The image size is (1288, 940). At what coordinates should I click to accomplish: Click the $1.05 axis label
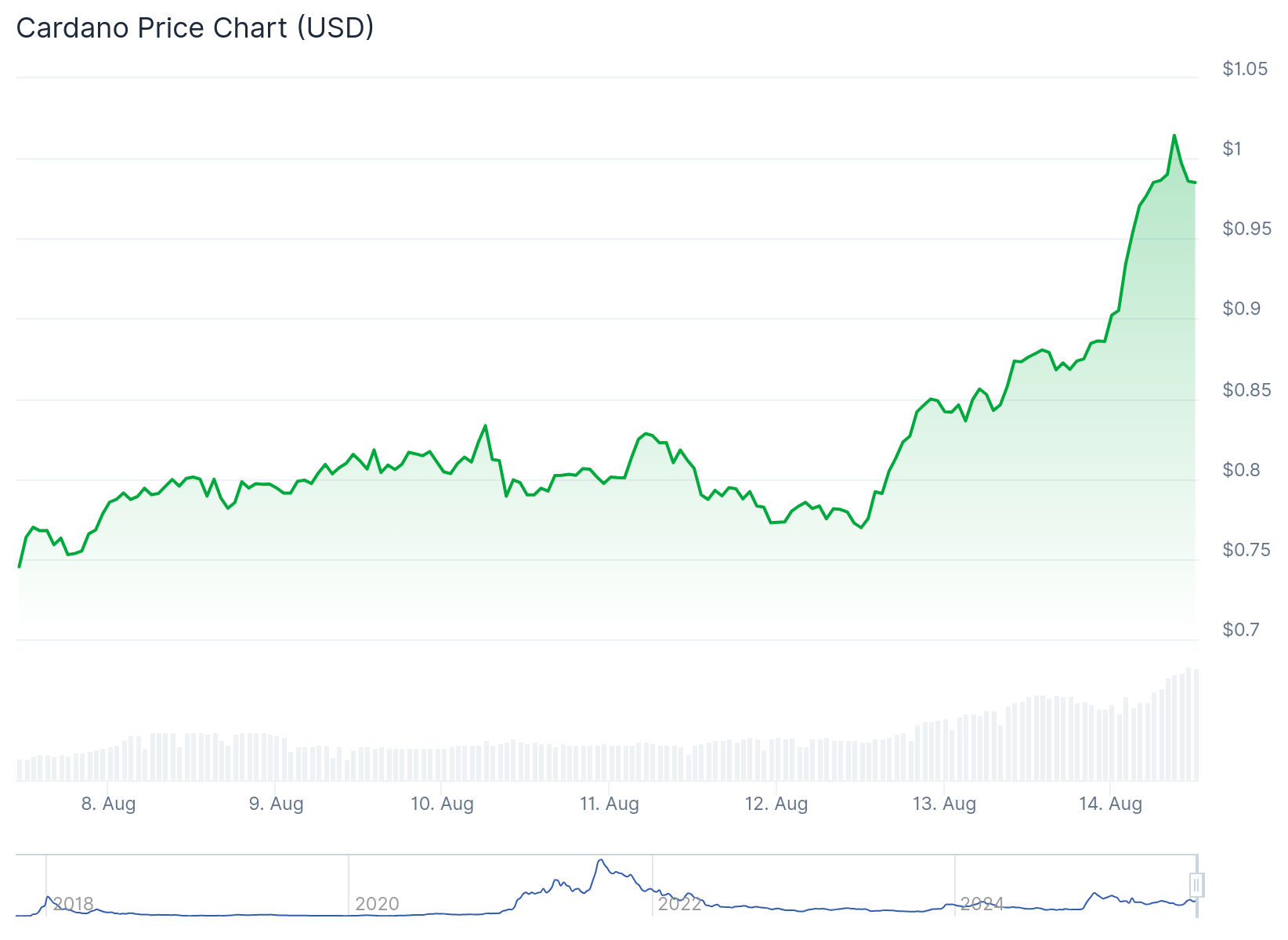pyautogui.click(x=1245, y=69)
